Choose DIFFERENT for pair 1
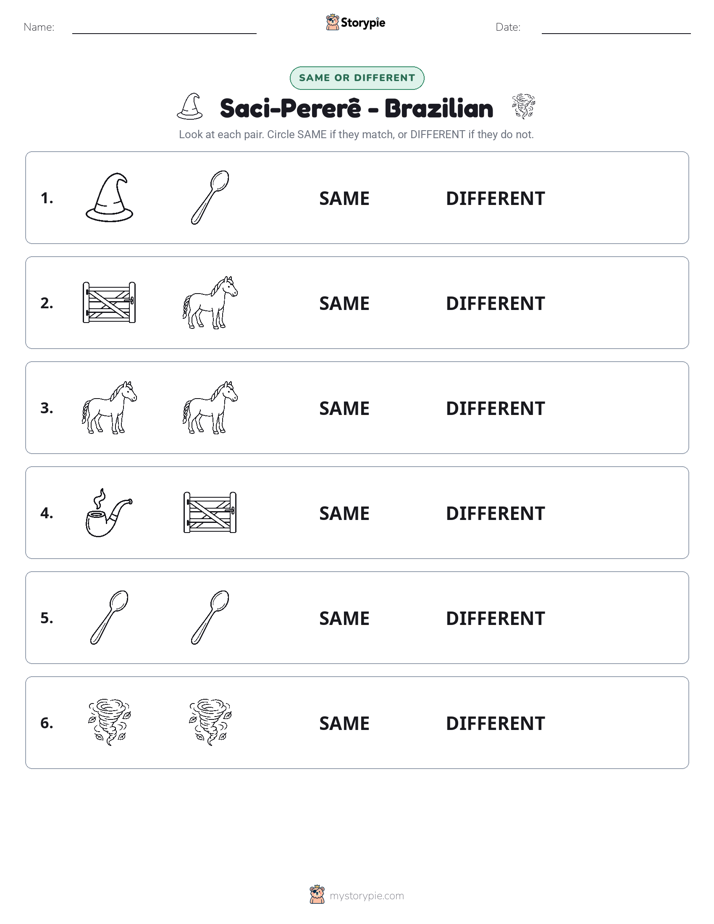Image resolution: width=714 pixels, height=924 pixels. coord(495,198)
